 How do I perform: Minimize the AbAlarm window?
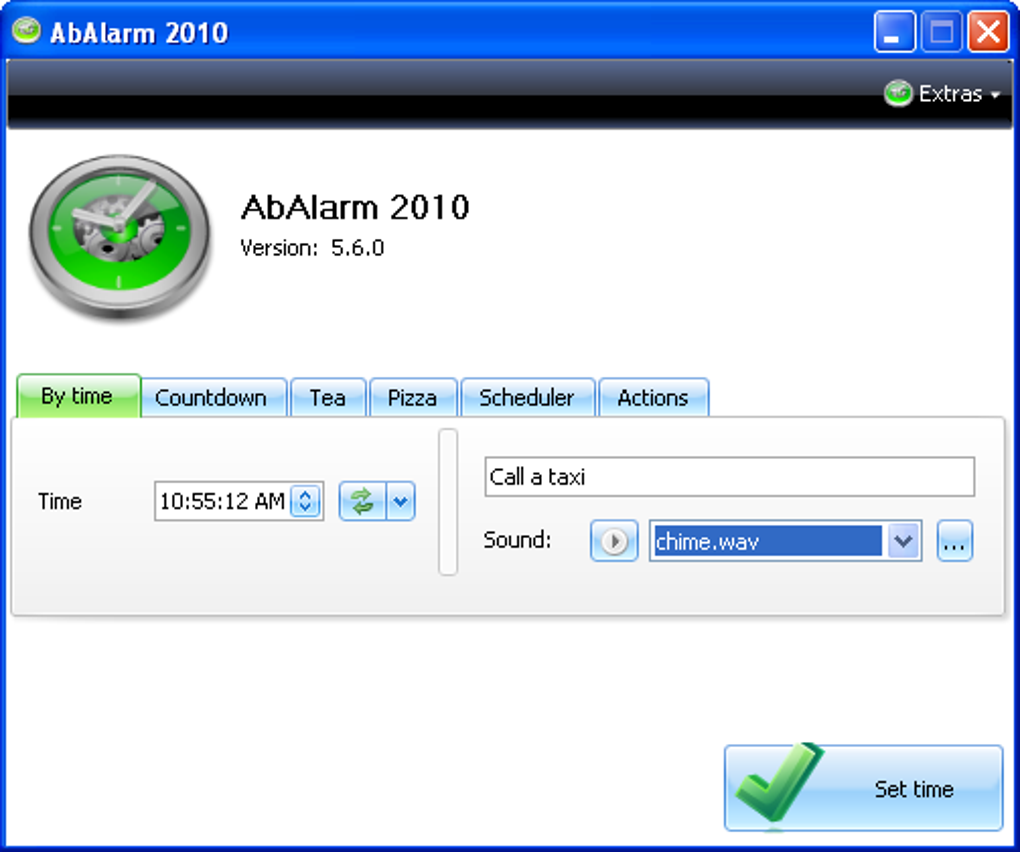pos(894,31)
